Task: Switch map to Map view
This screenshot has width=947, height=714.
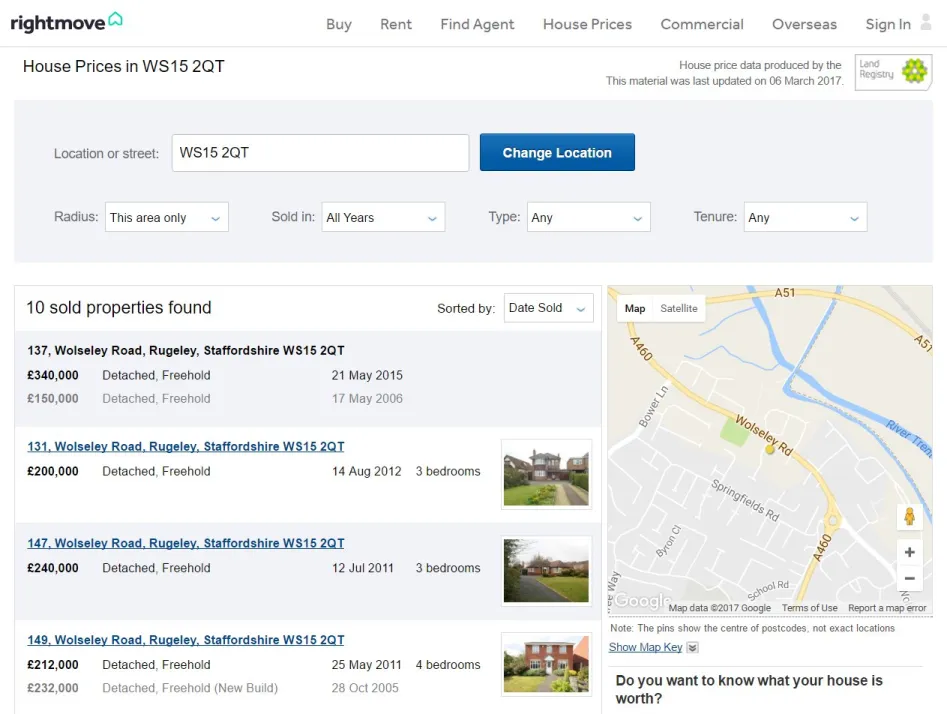Action: pyautogui.click(x=635, y=309)
